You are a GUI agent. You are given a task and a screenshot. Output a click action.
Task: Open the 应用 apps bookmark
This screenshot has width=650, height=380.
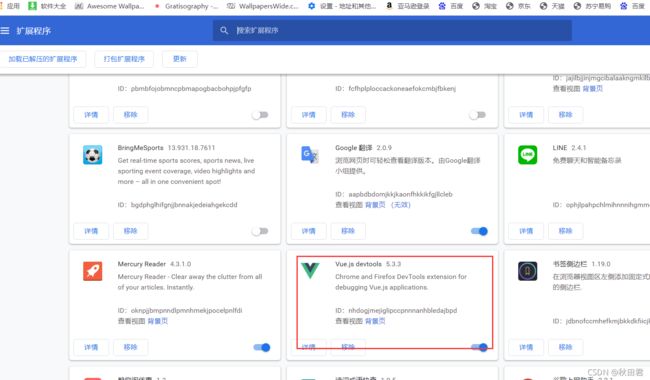click(x=11, y=6)
